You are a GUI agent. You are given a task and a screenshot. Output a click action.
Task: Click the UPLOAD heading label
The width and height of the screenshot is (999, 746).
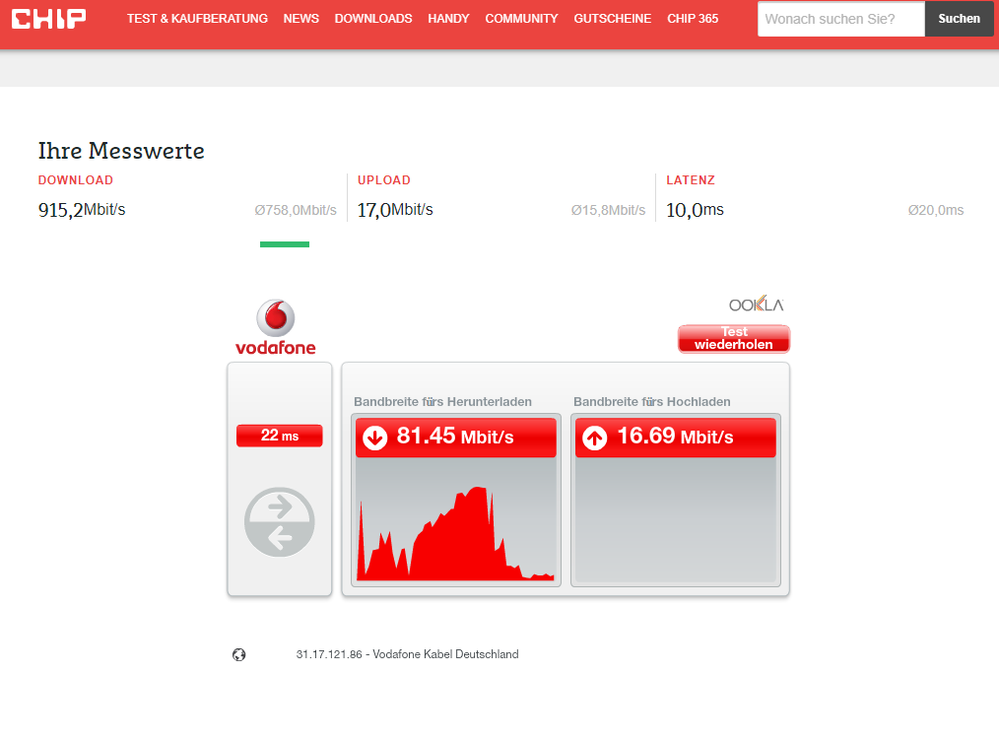384,180
